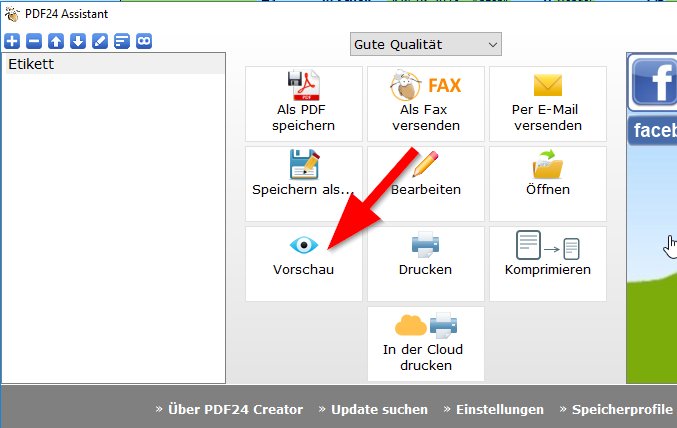The height and width of the screenshot is (428, 677).
Task: Open Vorschau with the eye icon
Action: coord(304,264)
